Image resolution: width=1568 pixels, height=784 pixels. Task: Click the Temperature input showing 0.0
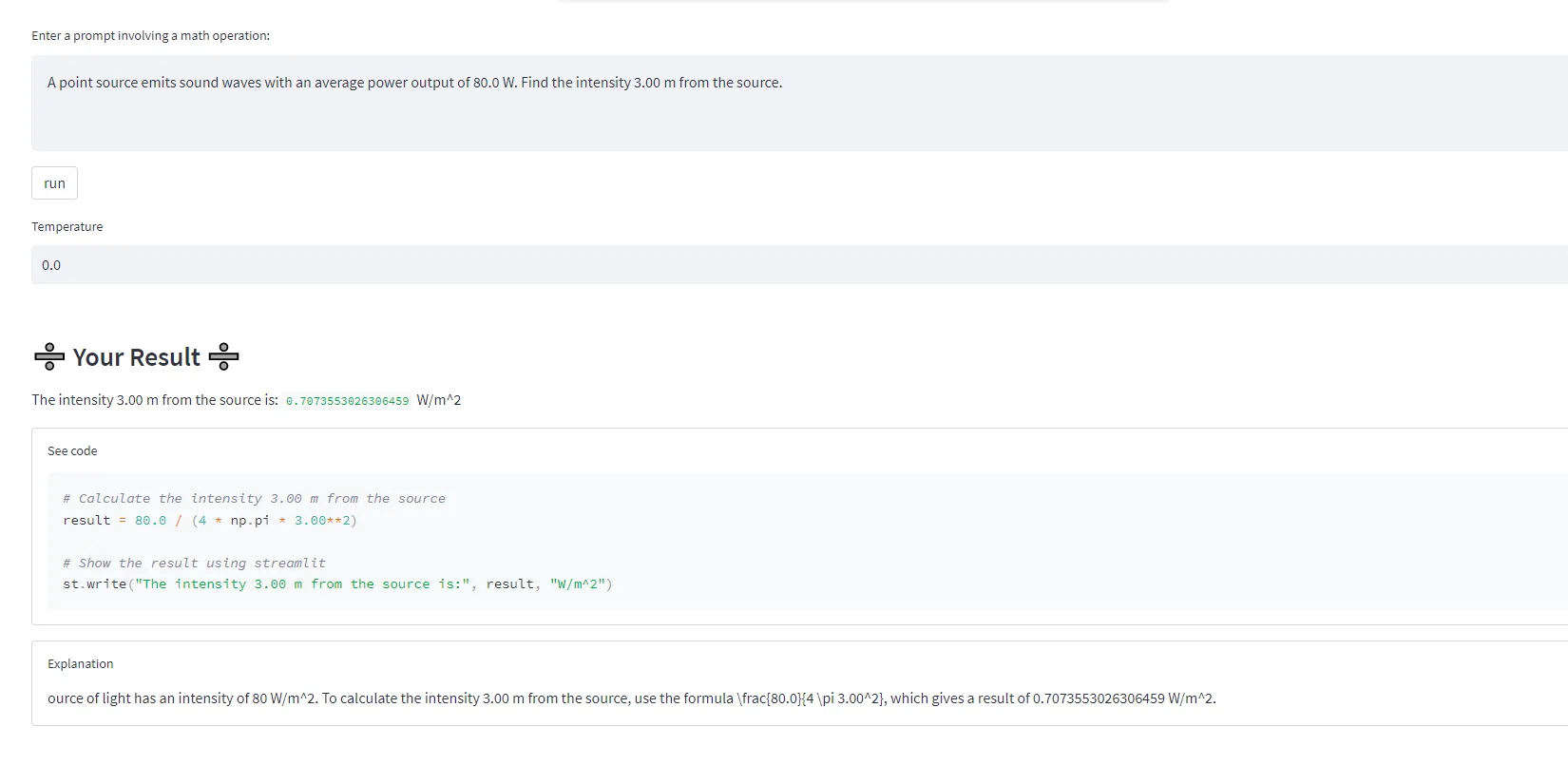798,265
